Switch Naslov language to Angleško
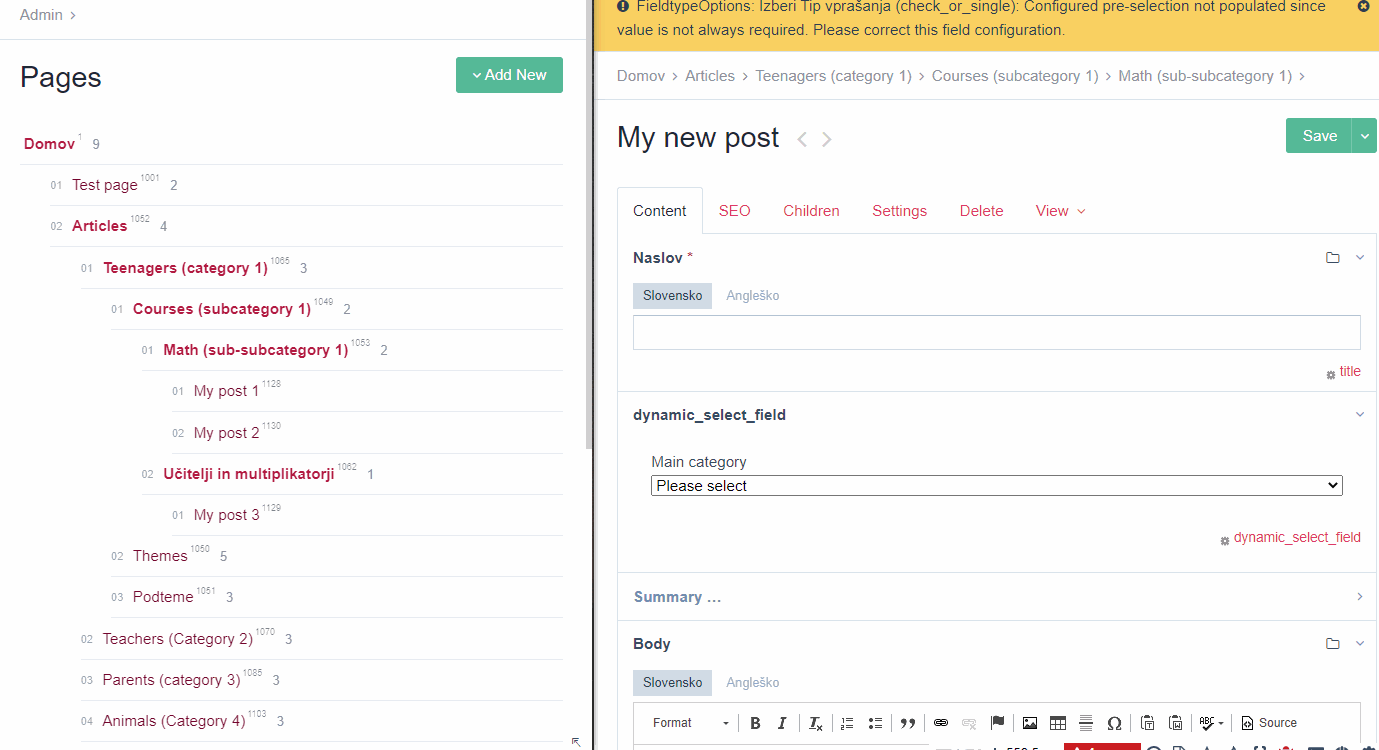Image resolution: width=1379 pixels, height=750 pixels. tap(752, 295)
